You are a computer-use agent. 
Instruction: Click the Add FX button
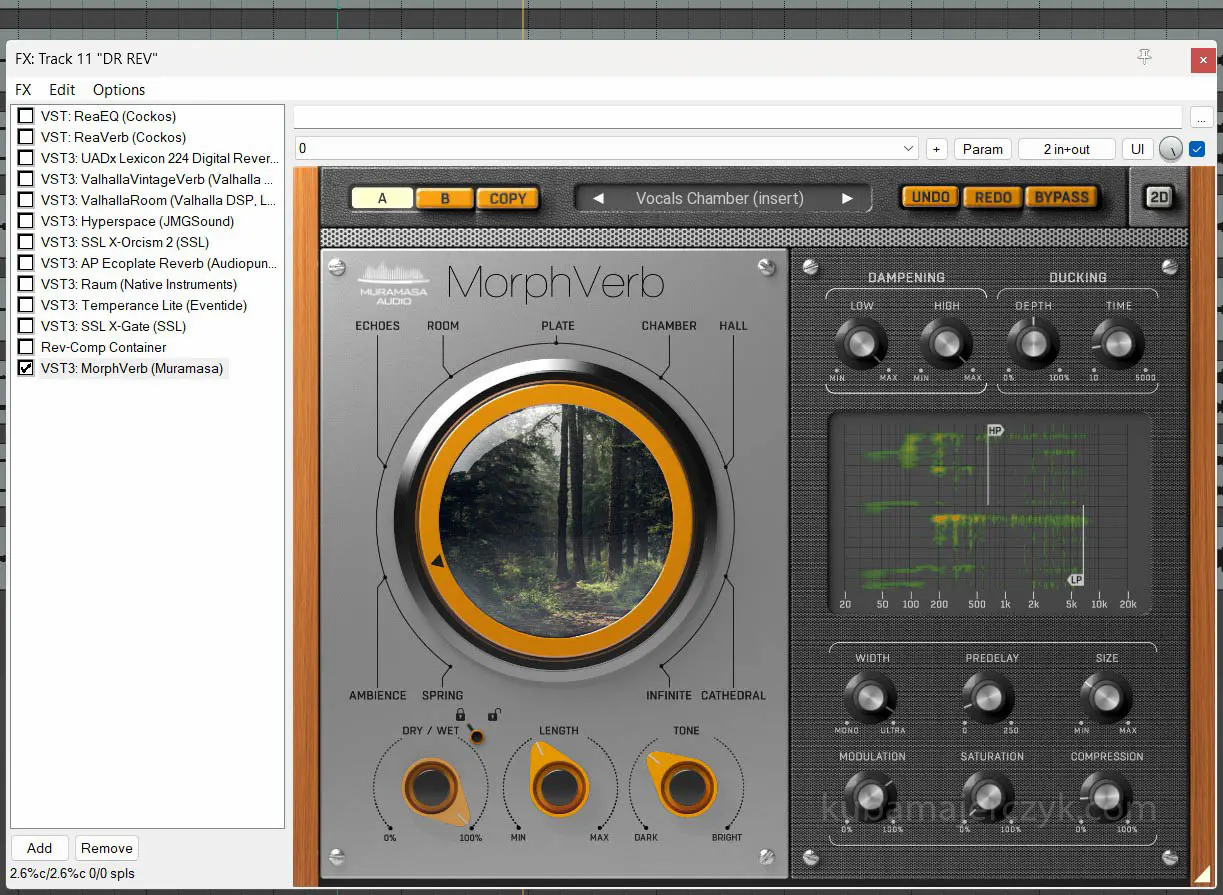[39, 848]
